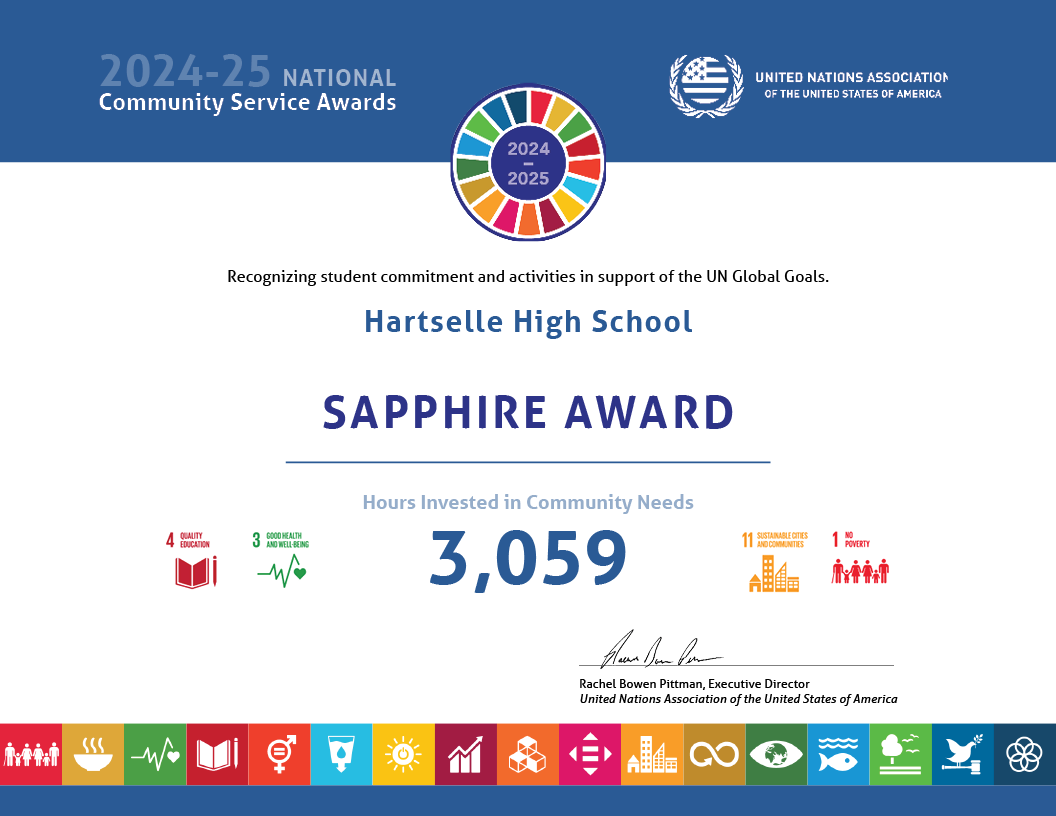Click the yellow sun power icon
Image resolution: width=1056 pixels, height=816 pixels.
(x=403, y=754)
